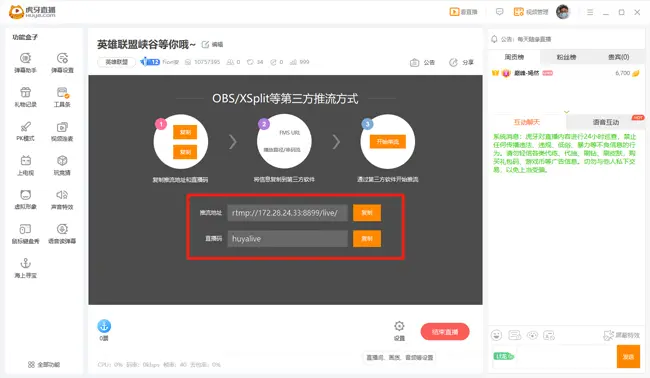This screenshot has height=378, width=650.
Task: Switch to the 粉丝榜 fans ranking tab
Action: click(566, 57)
